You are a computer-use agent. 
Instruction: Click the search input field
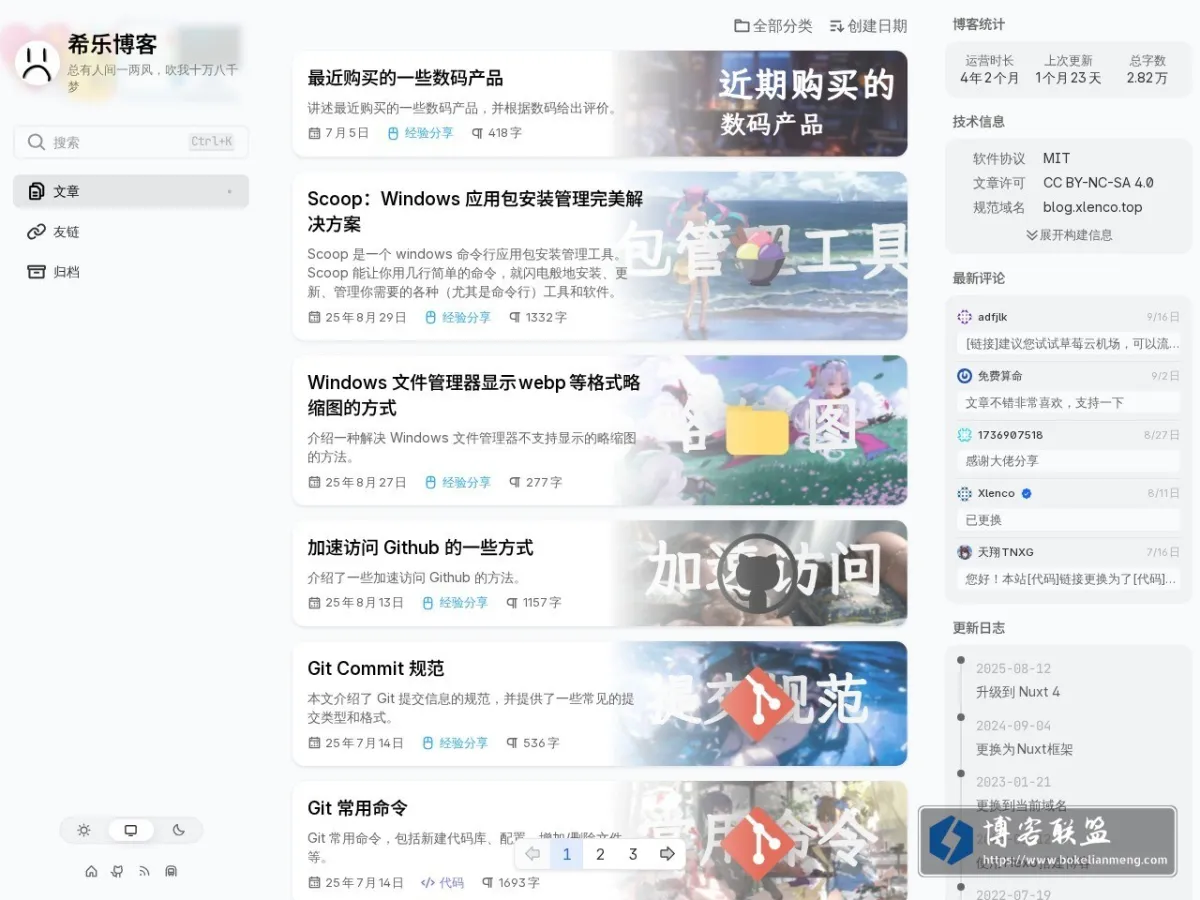click(x=131, y=142)
